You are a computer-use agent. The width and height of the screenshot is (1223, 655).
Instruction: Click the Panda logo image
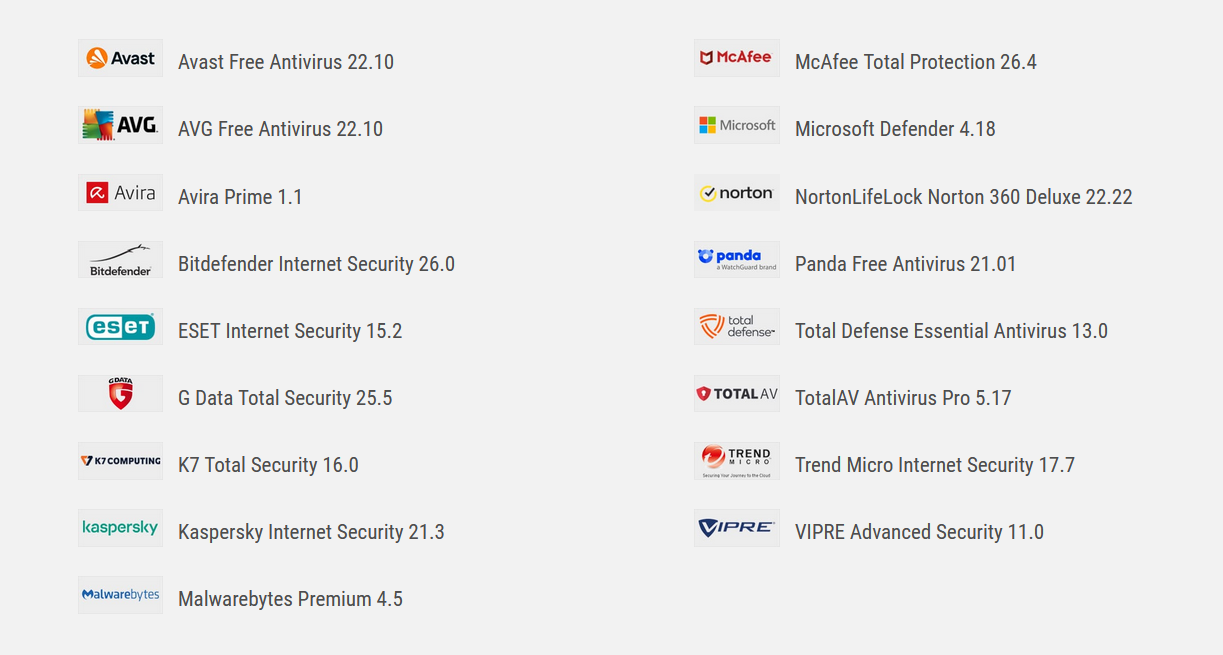point(737,260)
